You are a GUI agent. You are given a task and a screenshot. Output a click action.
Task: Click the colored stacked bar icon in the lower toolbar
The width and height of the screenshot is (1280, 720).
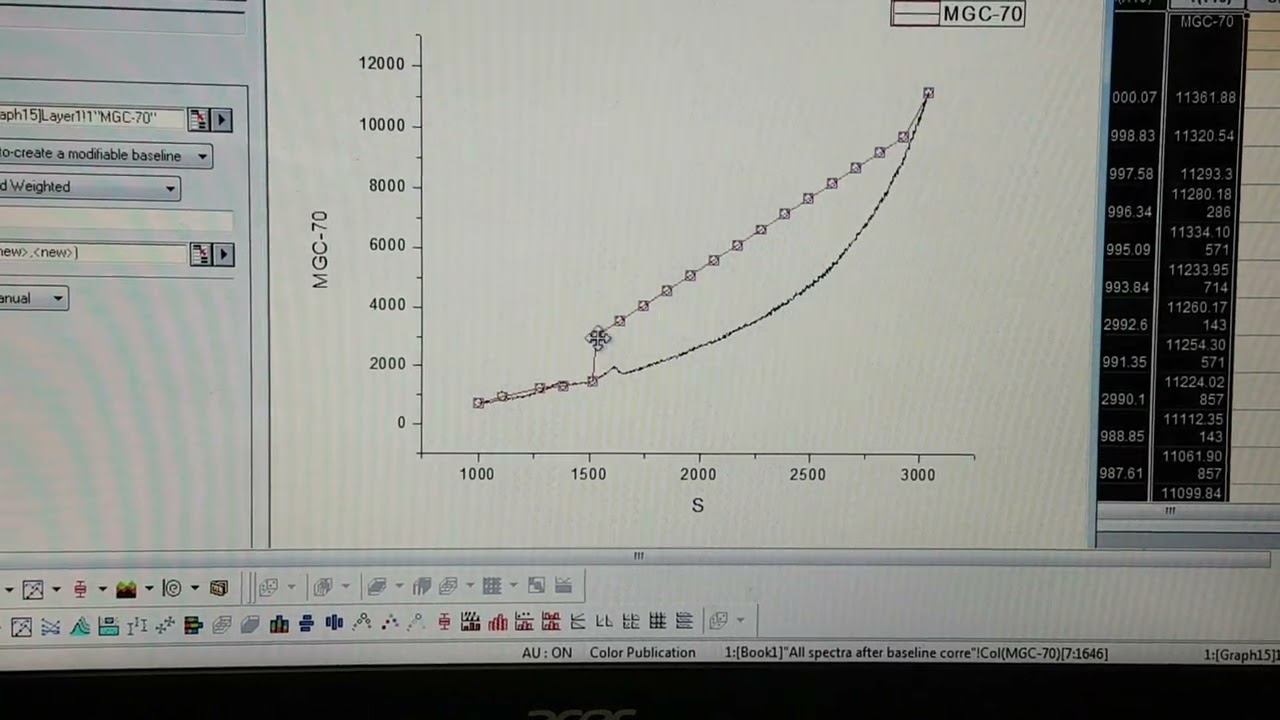(193, 626)
